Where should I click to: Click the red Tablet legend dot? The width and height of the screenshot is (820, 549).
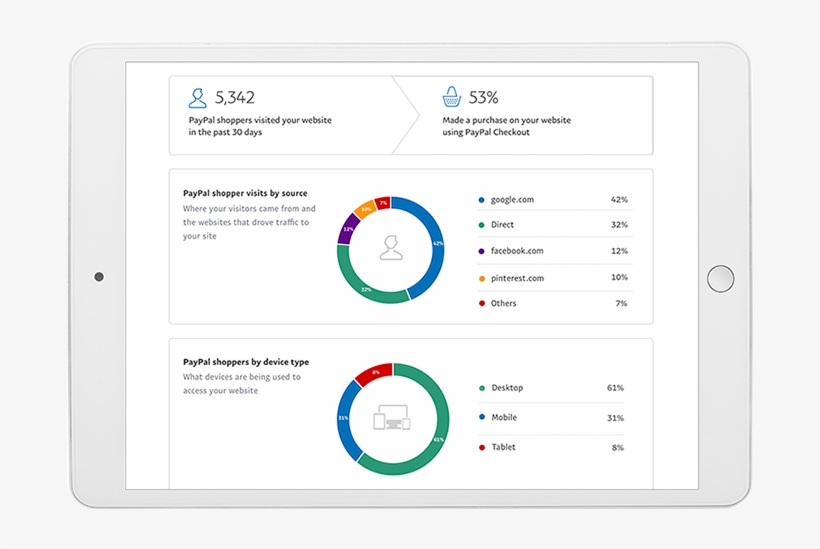[482, 447]
